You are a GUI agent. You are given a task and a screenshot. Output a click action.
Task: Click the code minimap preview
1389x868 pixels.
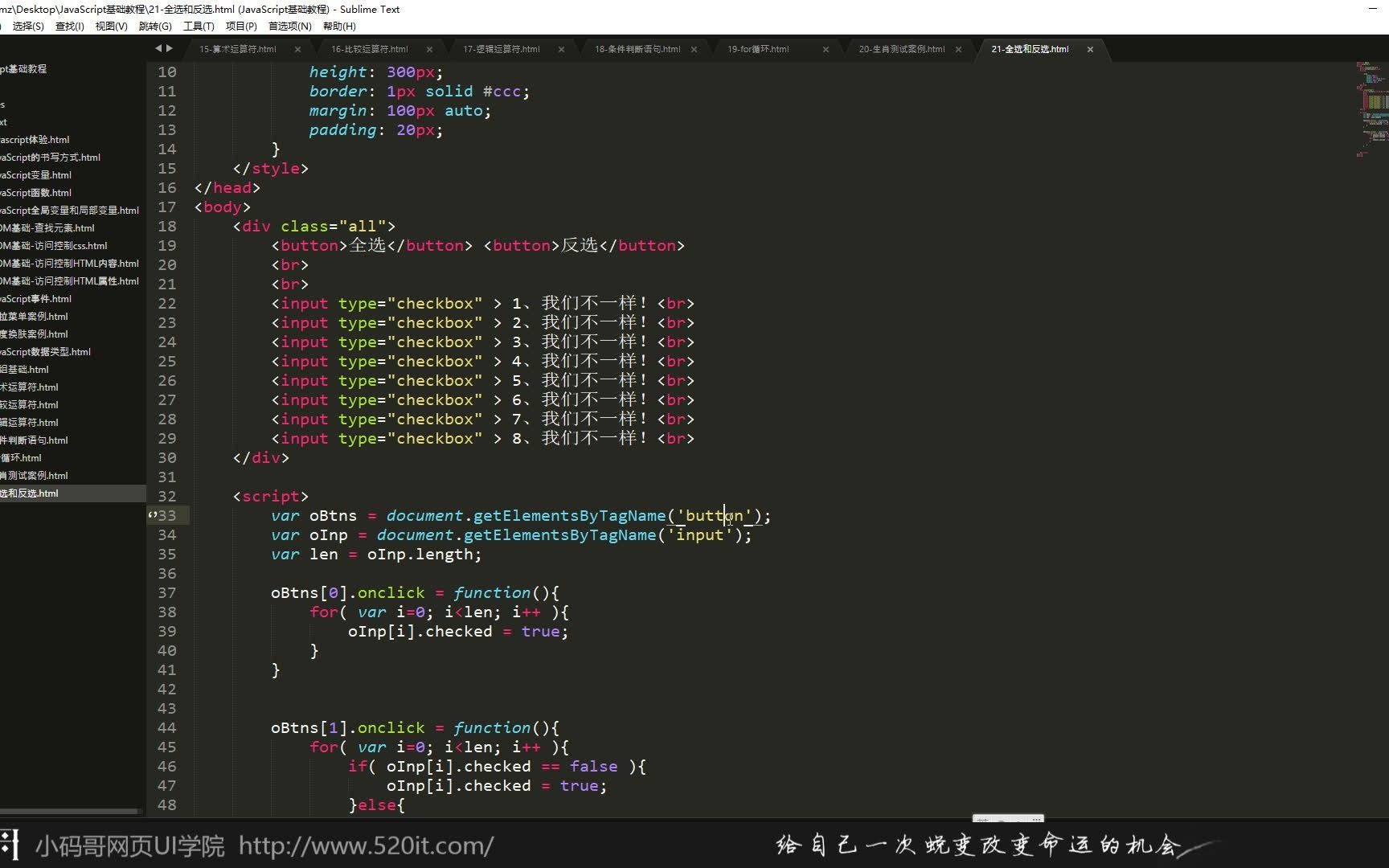tap(1372, 108)
